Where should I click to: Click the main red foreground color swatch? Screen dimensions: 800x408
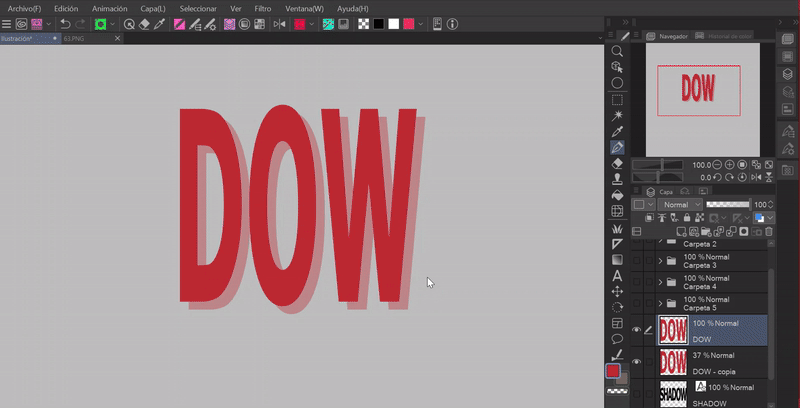[x=613, y=371]
